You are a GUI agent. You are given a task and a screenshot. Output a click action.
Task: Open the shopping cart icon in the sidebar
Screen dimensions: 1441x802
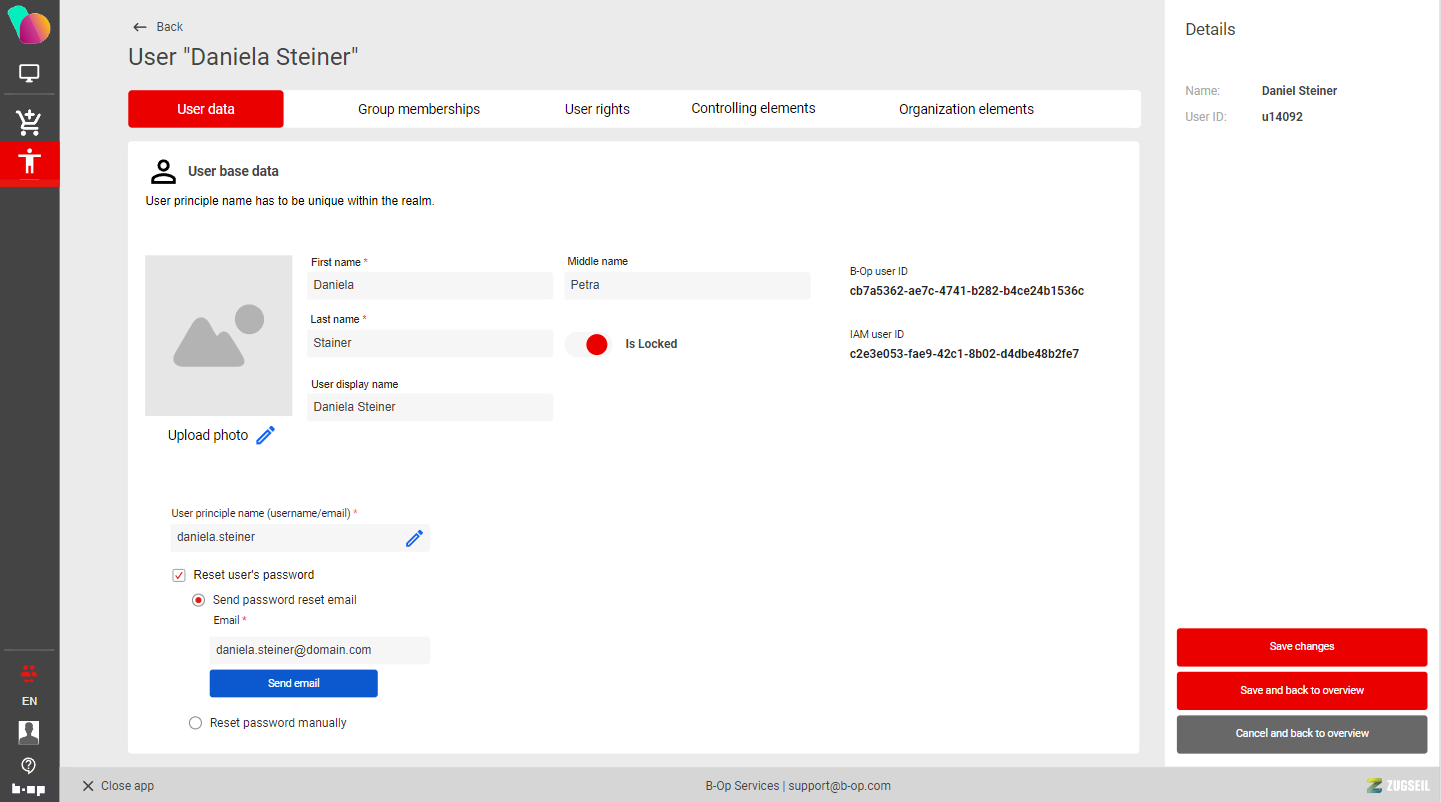click(x=29, y=122)
